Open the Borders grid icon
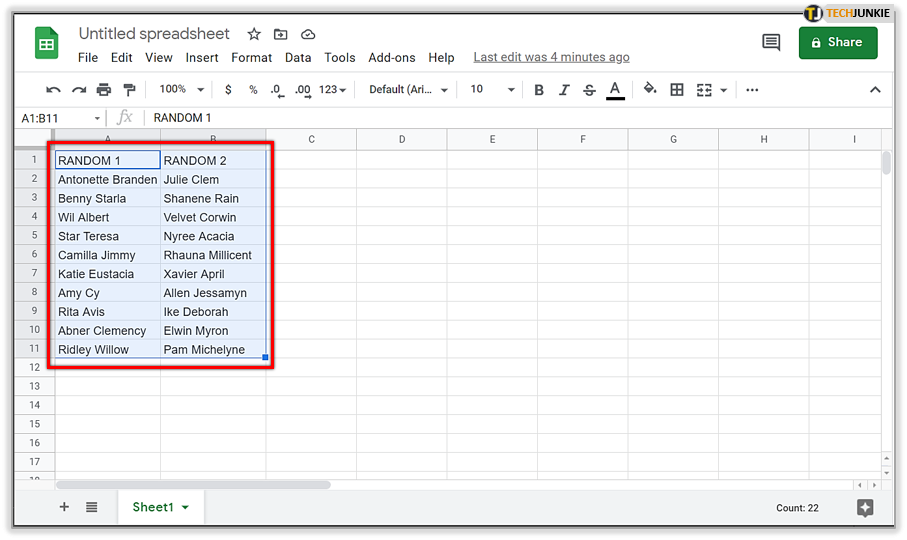This screenshot has width=907, height=540. [x=677, y=90]
